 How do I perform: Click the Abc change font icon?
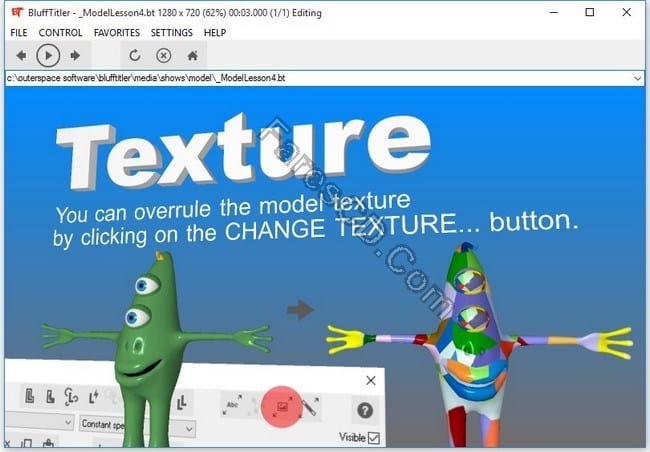click(x=233, y=405)
